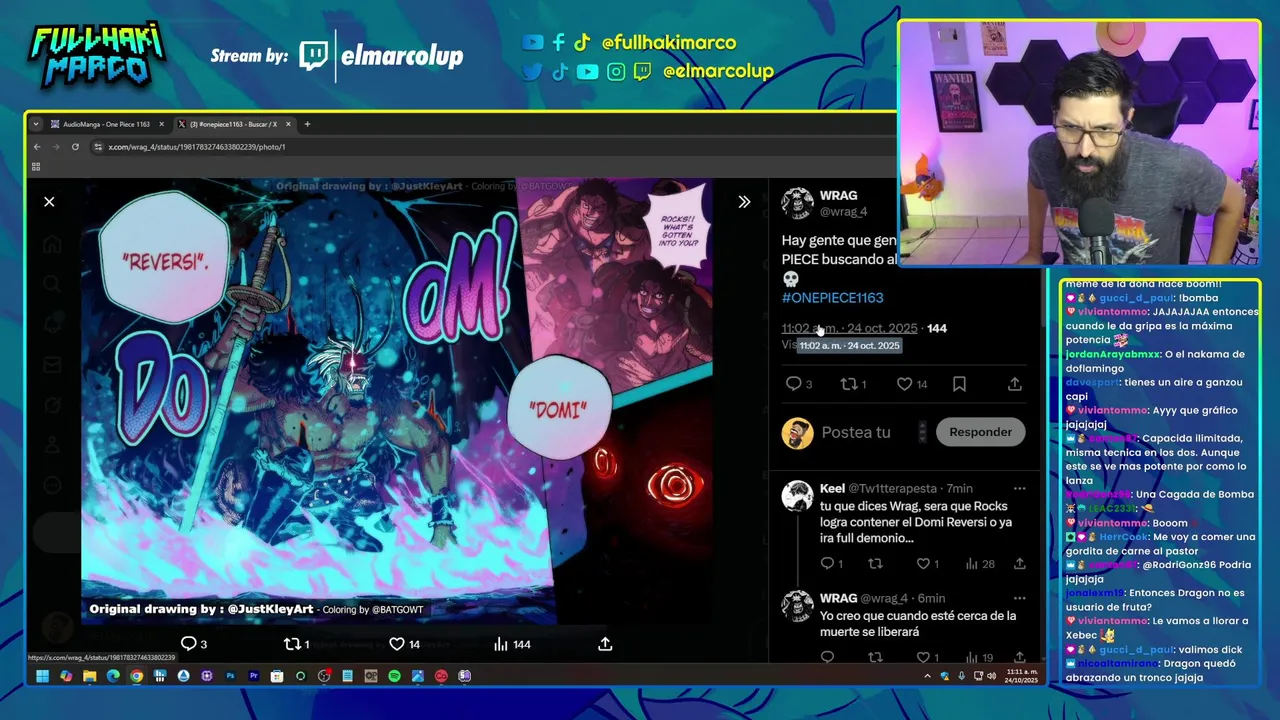This screenshot has height=720, width=1280.
Task: Open more options on WRAG's 6min reply
Action: (x=1019, y=598)
